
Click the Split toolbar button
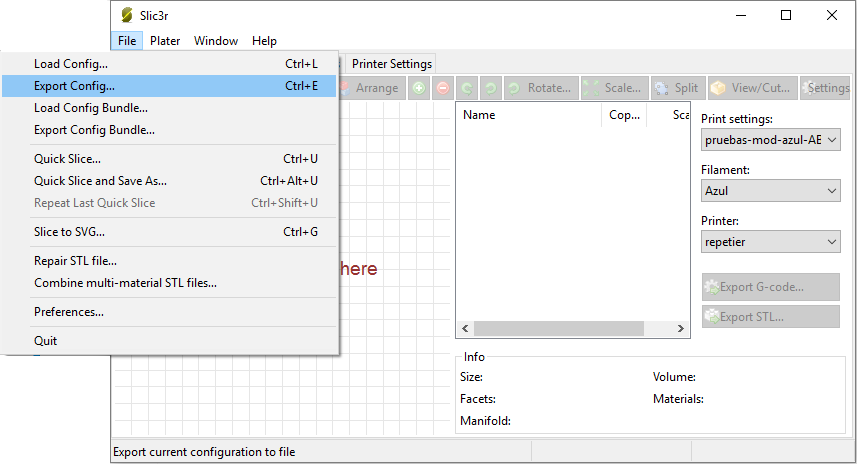[678, 88]
